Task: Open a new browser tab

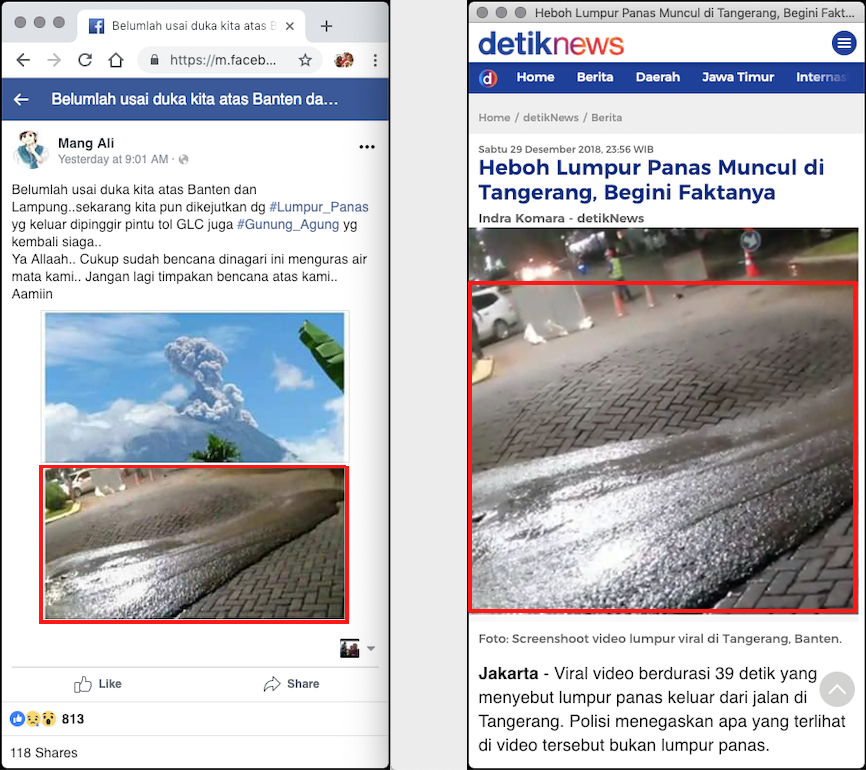Action: pyautogui.click(x=326, y=25)
